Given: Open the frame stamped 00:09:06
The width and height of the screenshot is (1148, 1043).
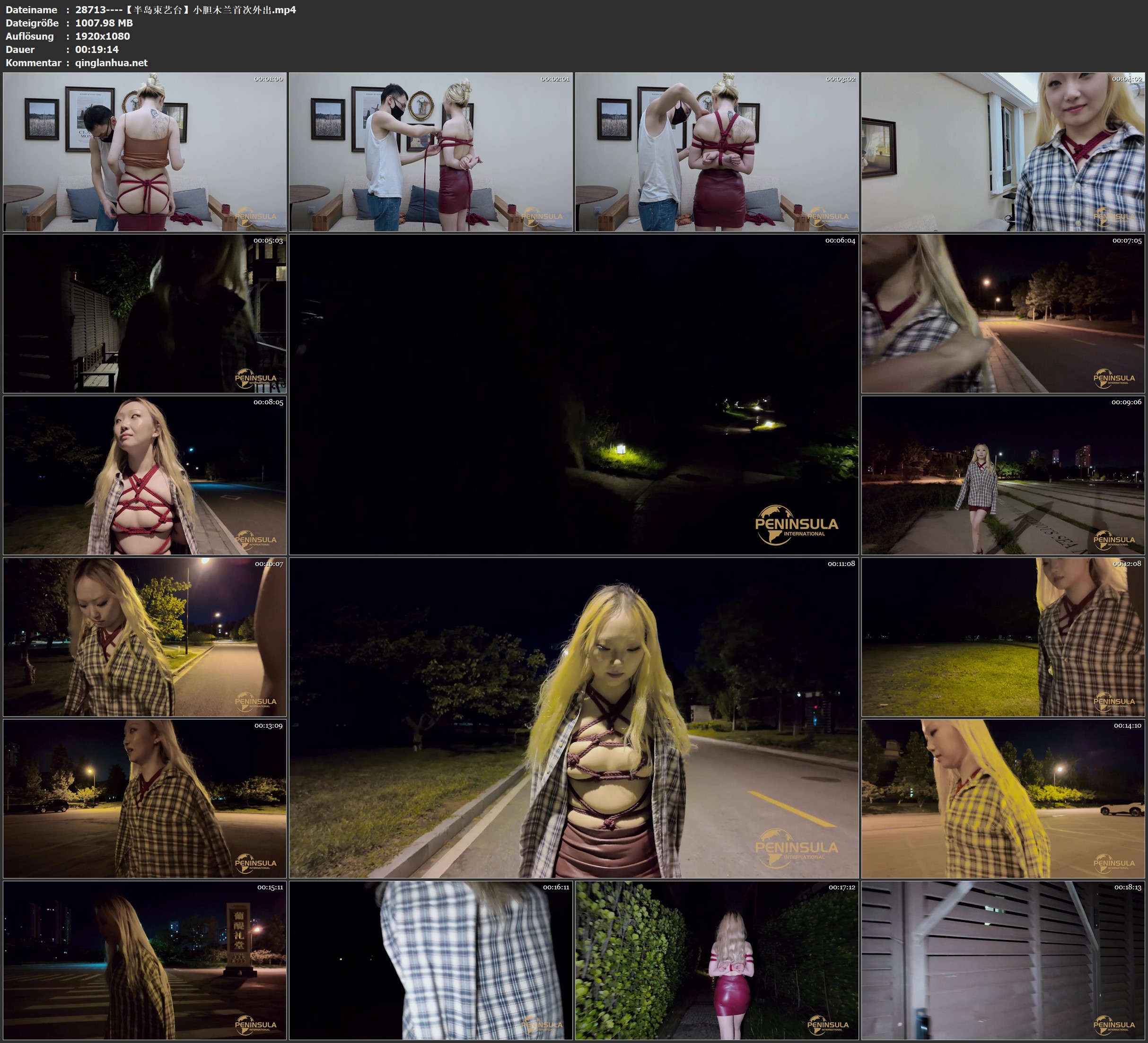Looking at the screenshot, I should 1003,475.
